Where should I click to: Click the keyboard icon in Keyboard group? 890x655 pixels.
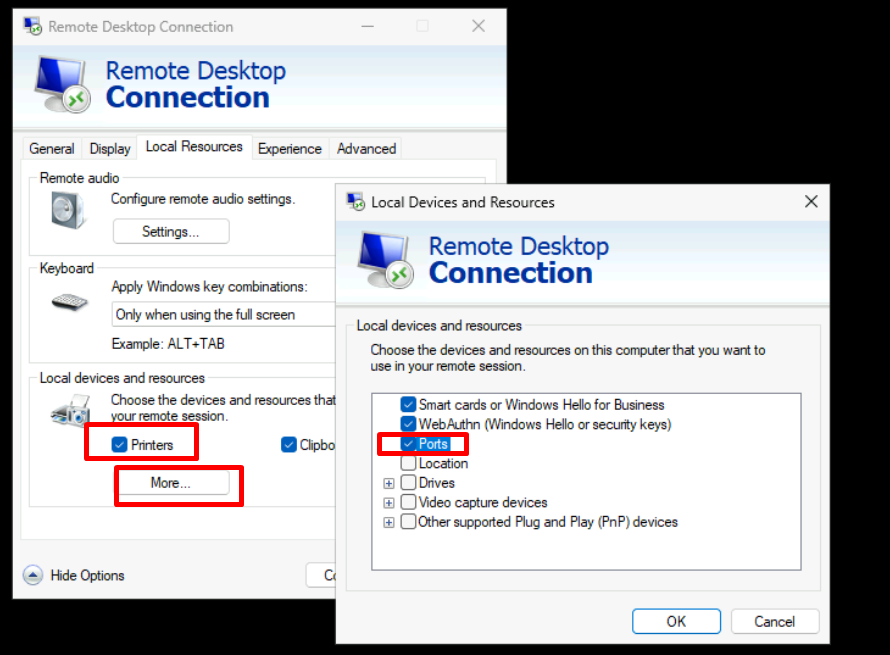click(x=69, y=301)
